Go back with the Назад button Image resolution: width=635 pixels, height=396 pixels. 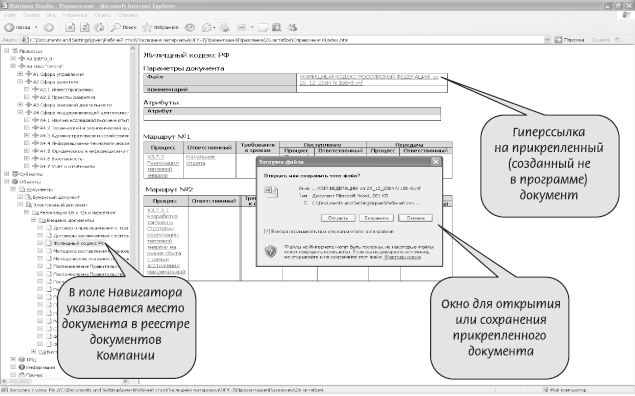pos(17,27)
